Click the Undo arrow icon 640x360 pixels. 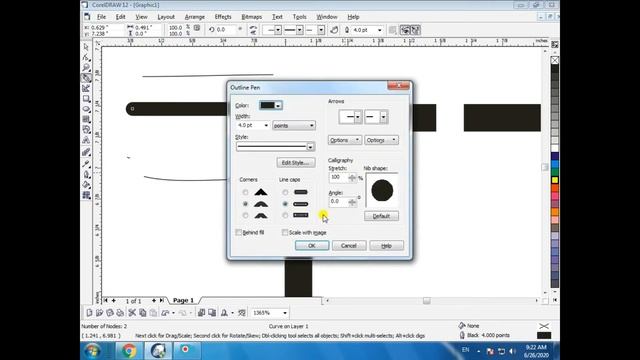(x=165, y=313)
